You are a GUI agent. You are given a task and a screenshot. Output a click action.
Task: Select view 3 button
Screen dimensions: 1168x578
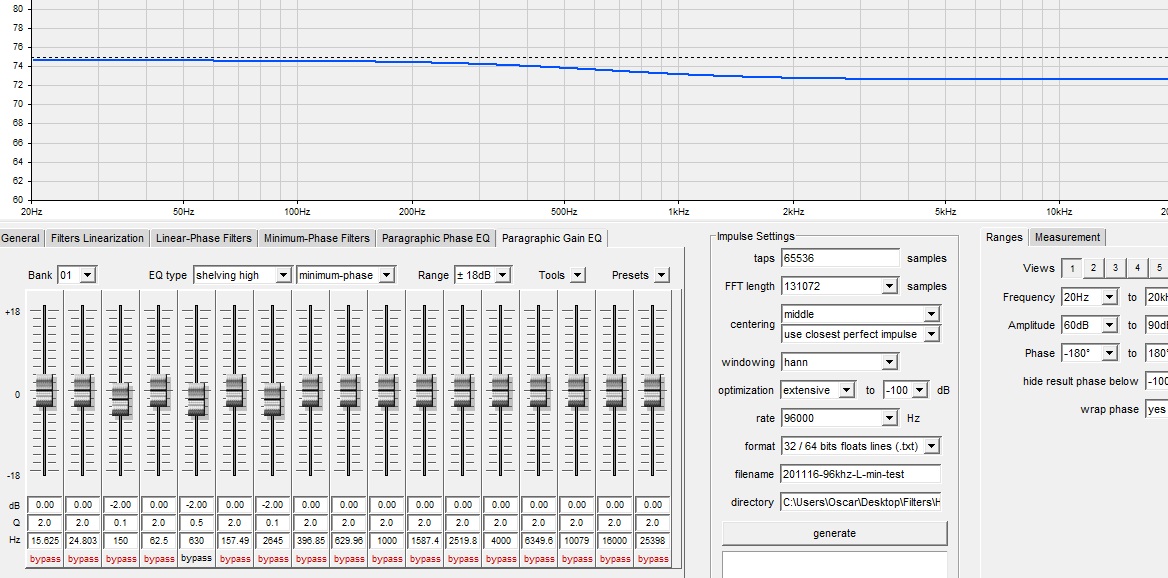(1115, 268)
